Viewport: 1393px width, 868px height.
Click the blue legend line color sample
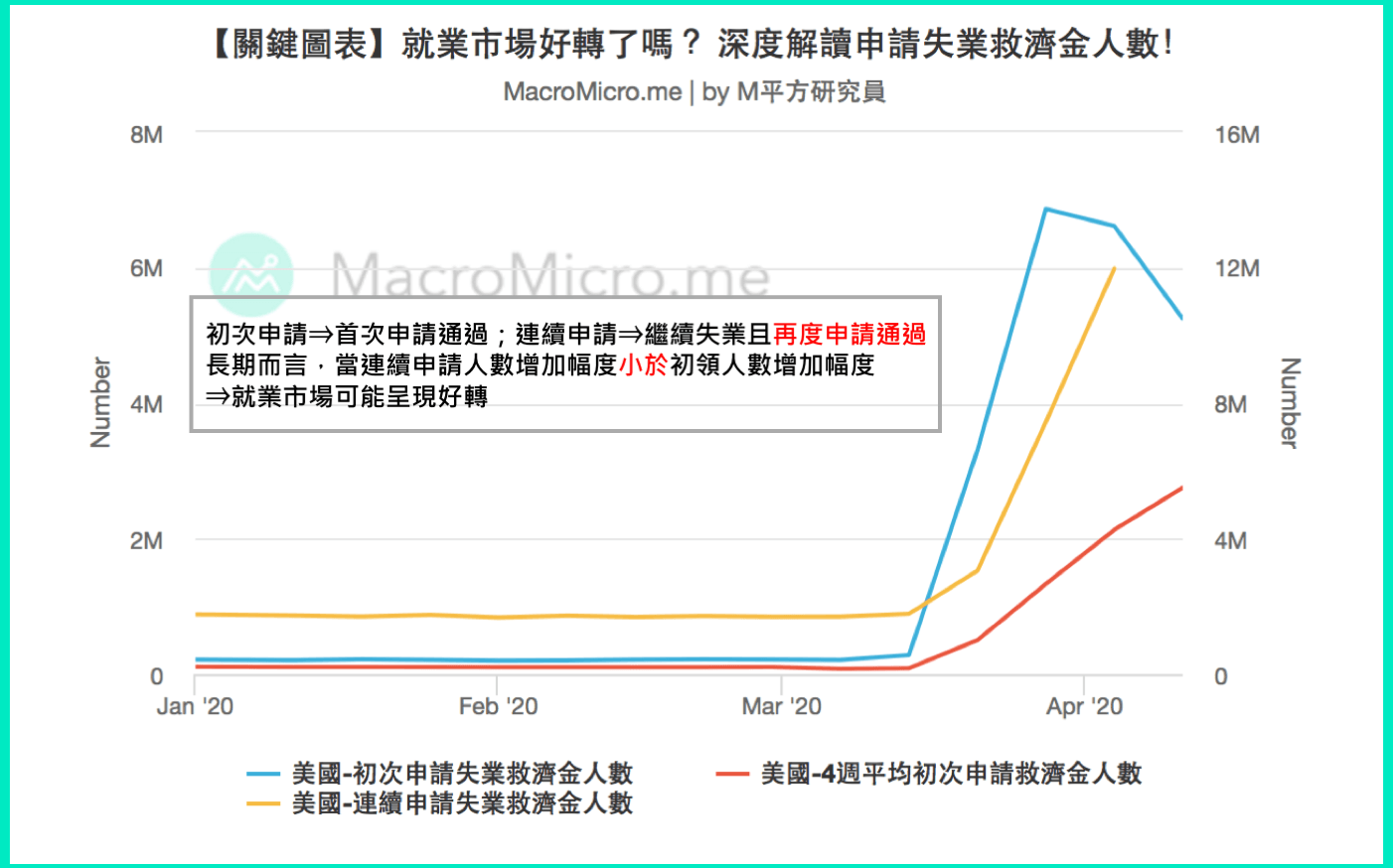[x=263, y=773]
